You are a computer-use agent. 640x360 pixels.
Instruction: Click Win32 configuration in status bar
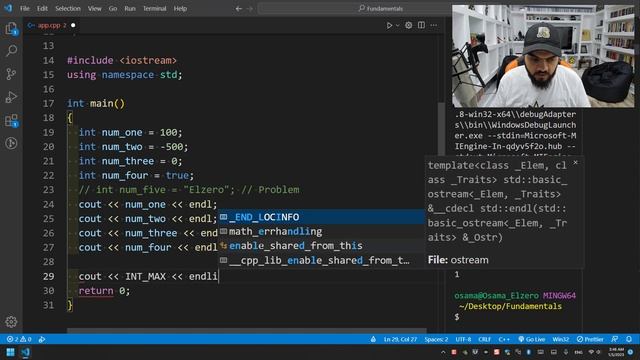click(560, 339)
